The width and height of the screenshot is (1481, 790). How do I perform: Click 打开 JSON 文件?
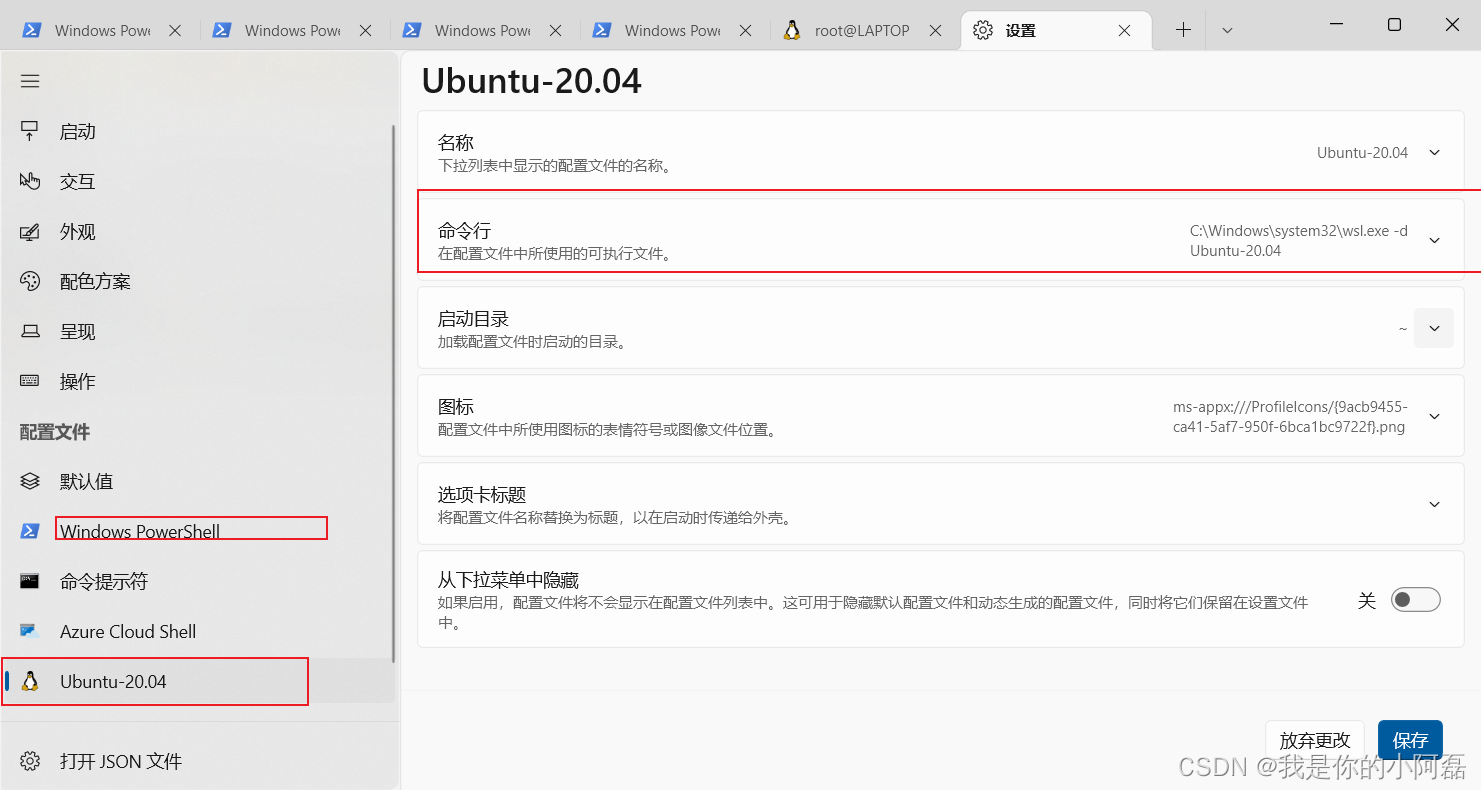pos(198,761)
